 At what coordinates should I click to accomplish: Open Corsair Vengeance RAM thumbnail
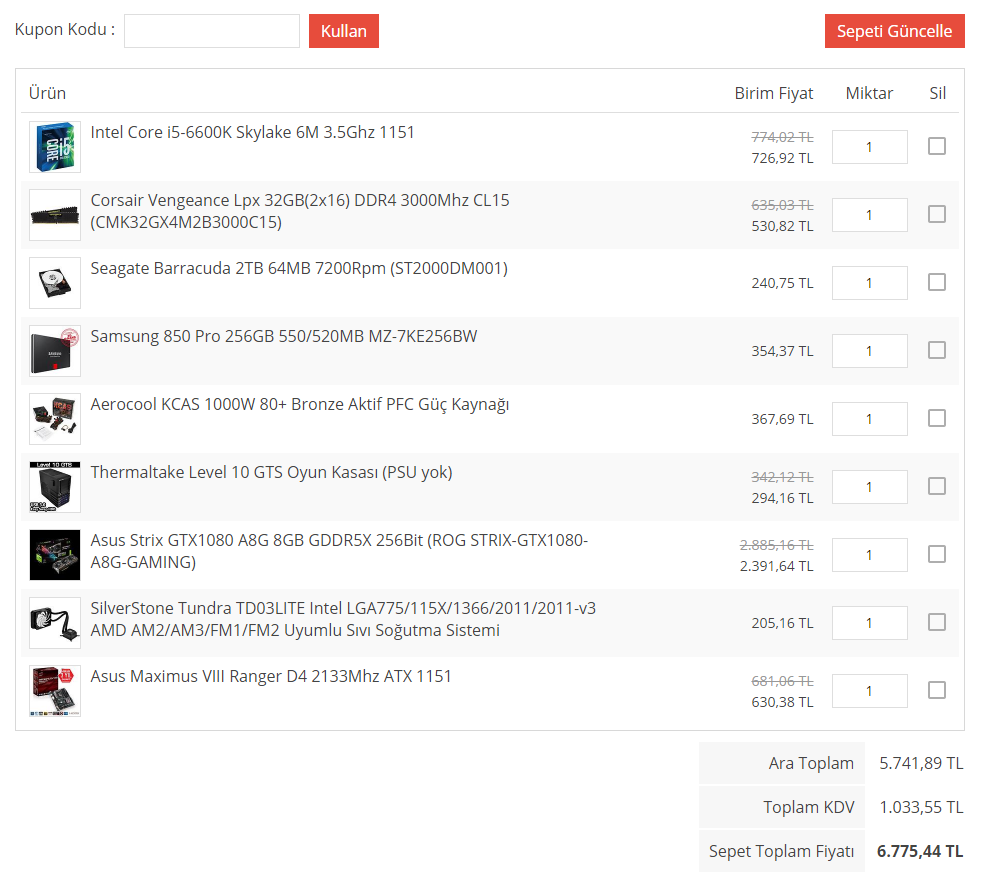pos(55,215)
